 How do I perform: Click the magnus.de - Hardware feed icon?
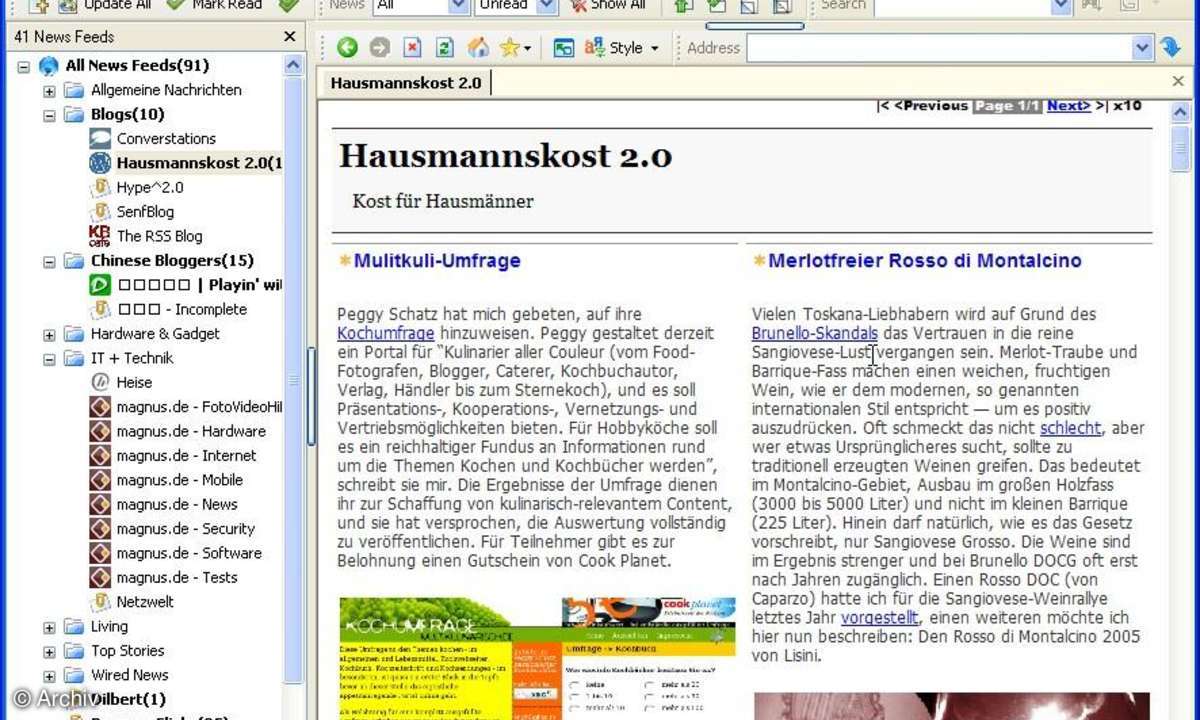[x=100, y=431]
